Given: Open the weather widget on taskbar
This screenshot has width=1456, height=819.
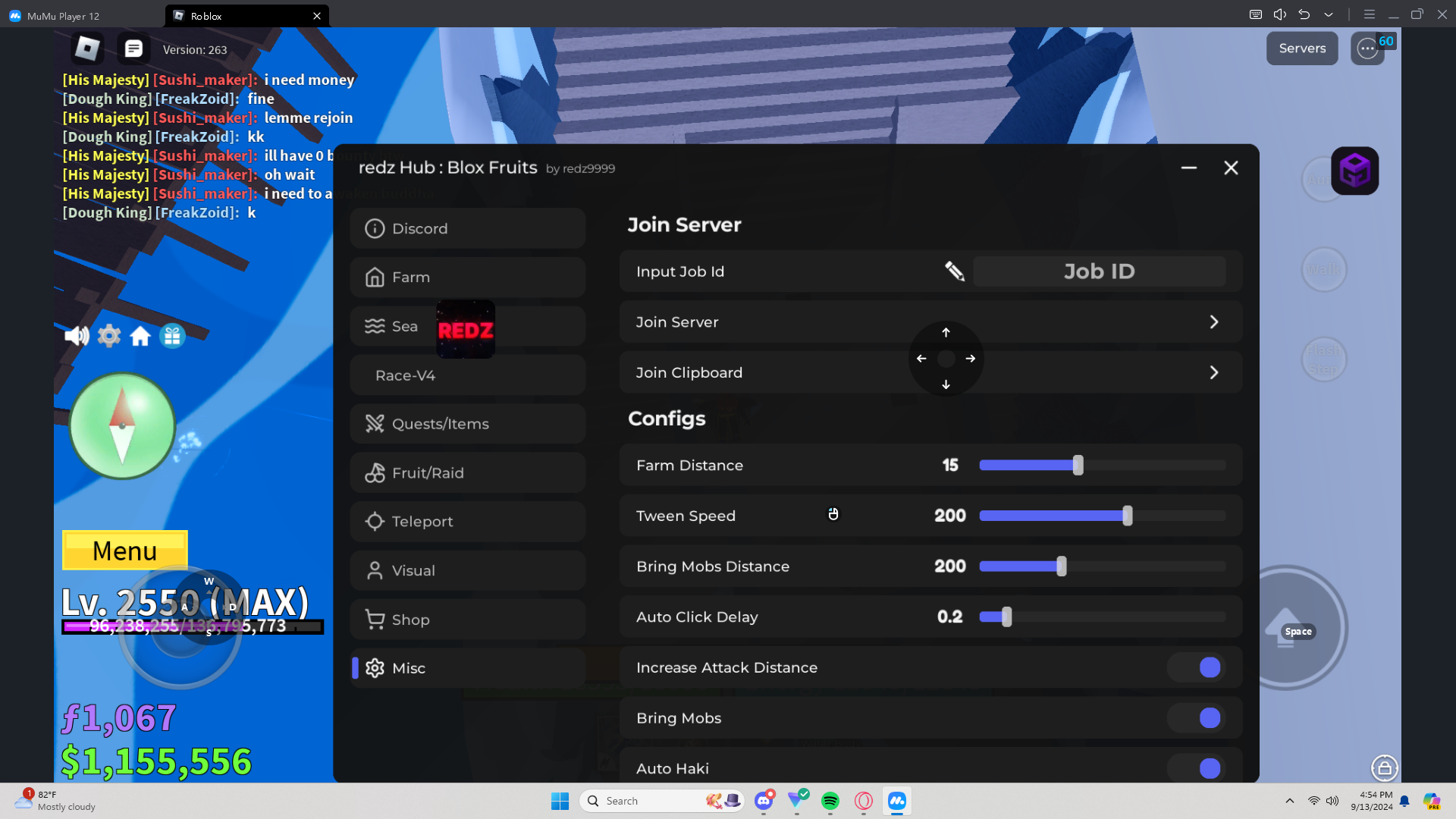Looking at the screenshot, I should pyautogui.click(x=55, y=801).
